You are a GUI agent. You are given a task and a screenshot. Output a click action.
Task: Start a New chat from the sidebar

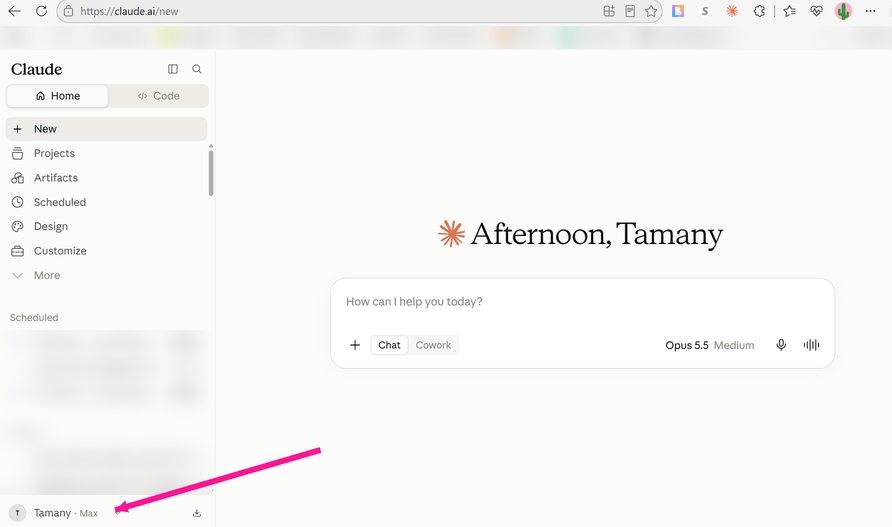click(x=106, y=129)
